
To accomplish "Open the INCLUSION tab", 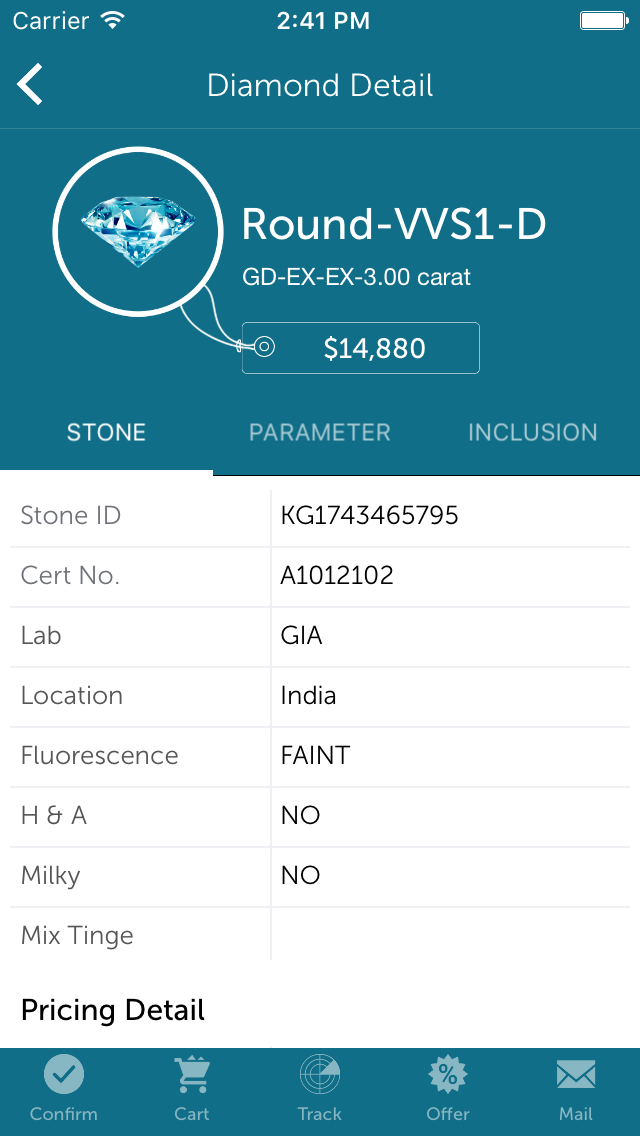I will pos(533,432).
